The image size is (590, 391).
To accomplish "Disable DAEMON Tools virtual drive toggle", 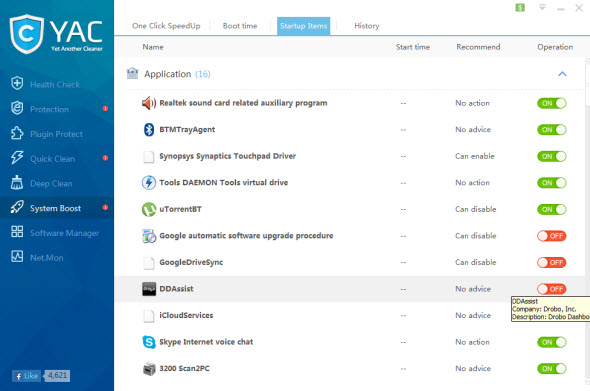I will pyautogui.click(x=552, y=183).
